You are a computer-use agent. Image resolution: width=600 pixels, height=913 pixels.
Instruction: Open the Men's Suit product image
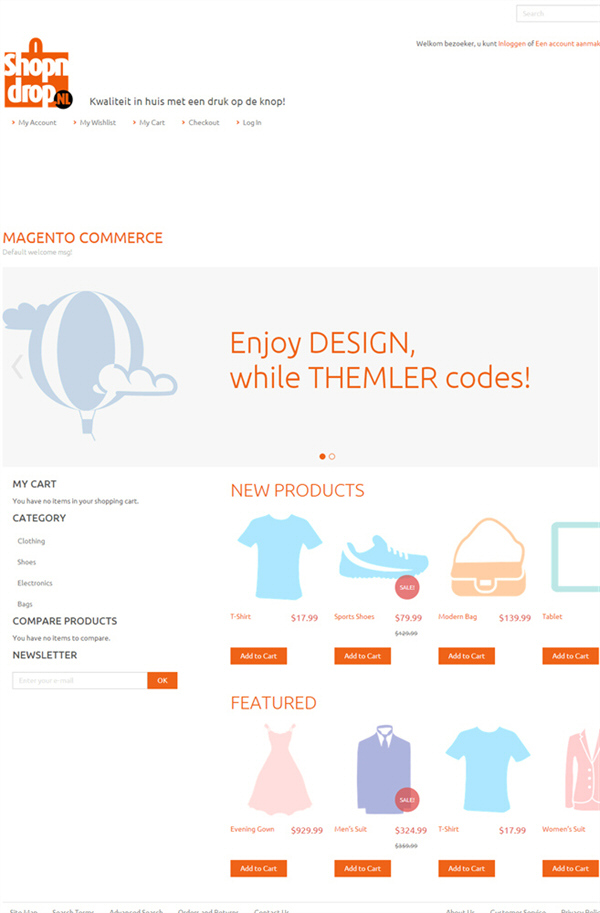tap(383, 769)
